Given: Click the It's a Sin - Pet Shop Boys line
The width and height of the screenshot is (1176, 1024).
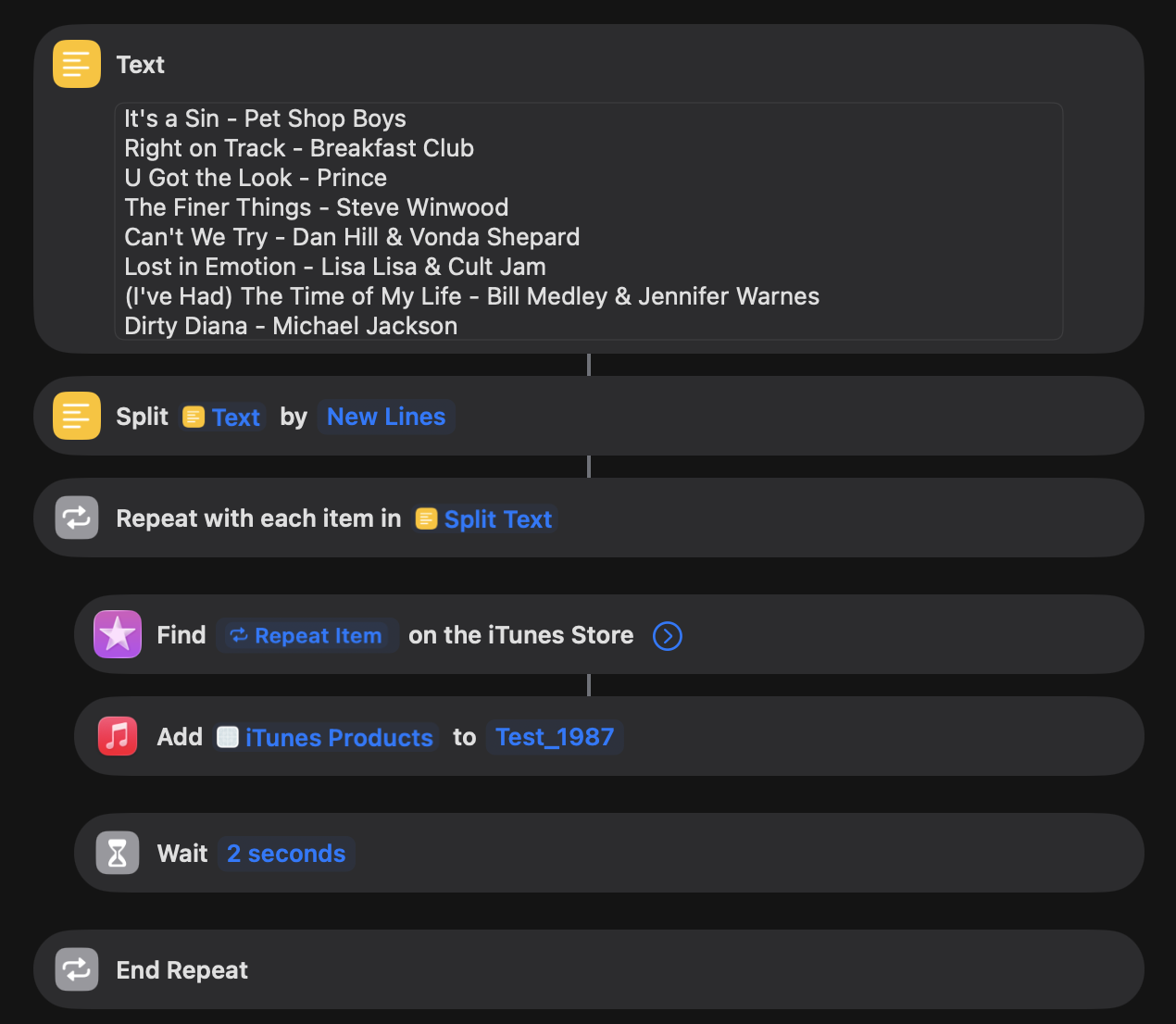Looking at the screenshot, I should pos(265,119).
